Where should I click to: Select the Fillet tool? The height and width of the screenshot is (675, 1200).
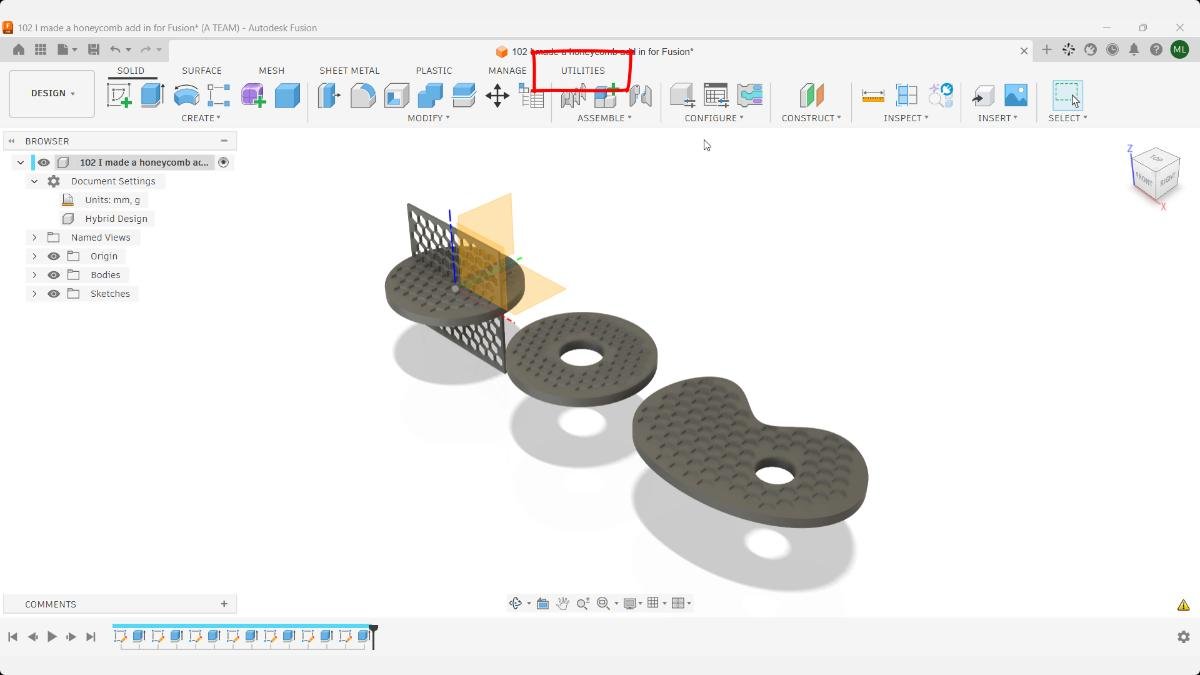pos(363,95)
